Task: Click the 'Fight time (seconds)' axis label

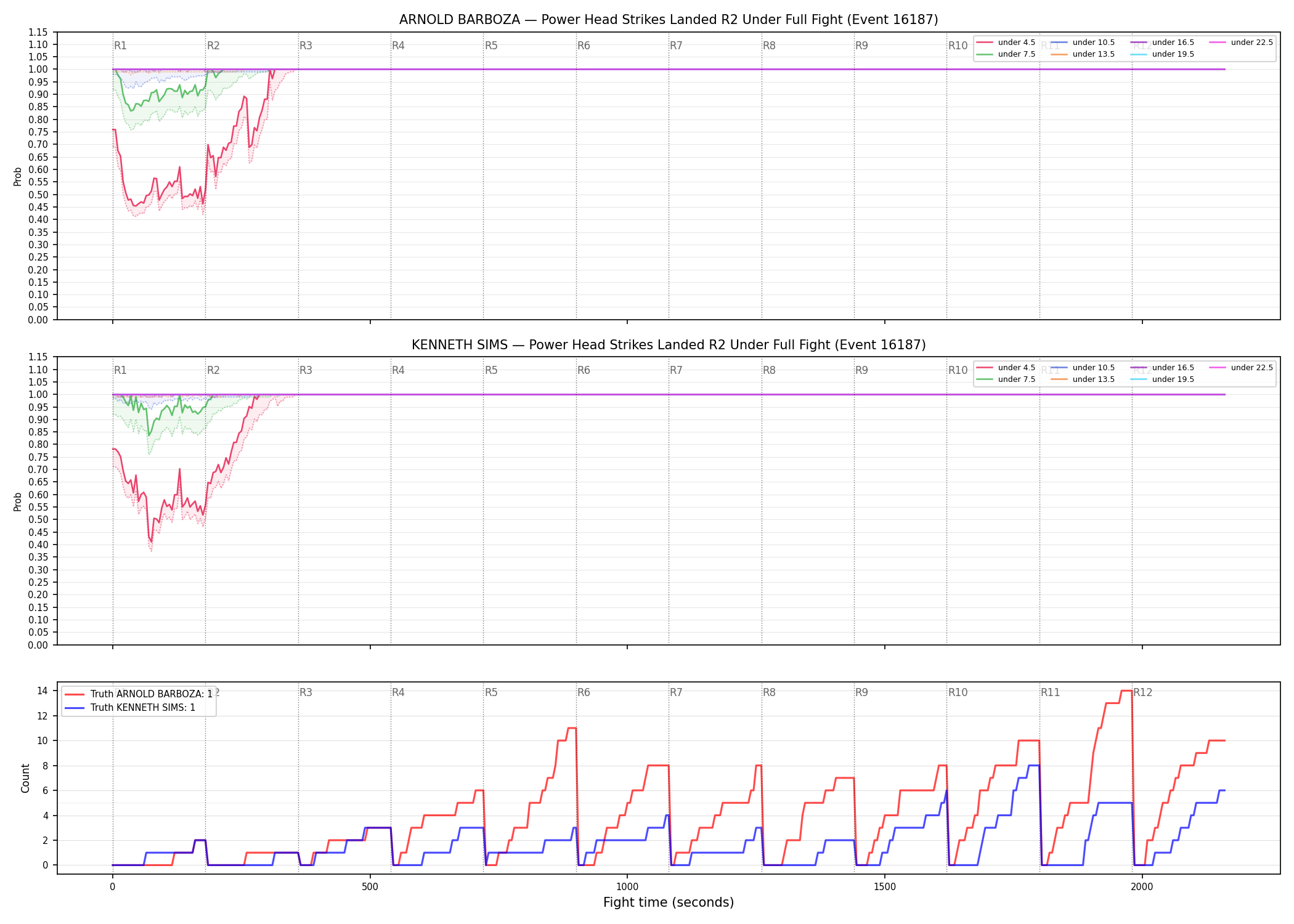Action: pyautogui.click(x=669, y=902)
